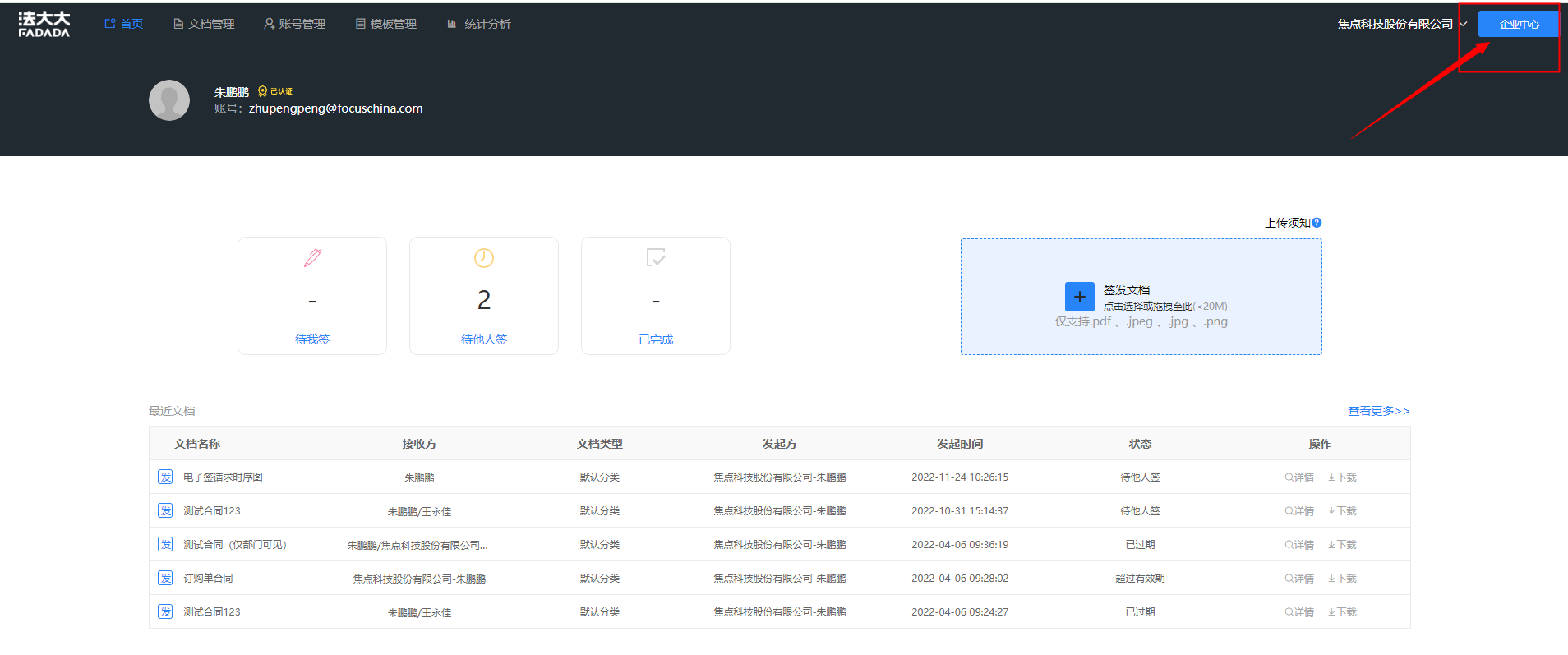Open the 首页 home tab
Viewport: 1568px width, 655px height.
(x=124, y=24)
